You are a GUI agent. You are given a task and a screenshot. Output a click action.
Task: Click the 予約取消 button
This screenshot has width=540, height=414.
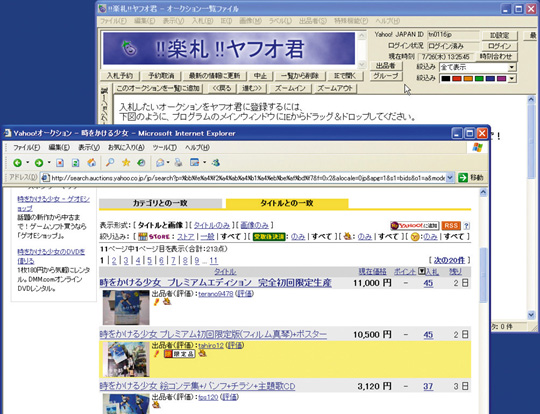[x=161, y=76]
